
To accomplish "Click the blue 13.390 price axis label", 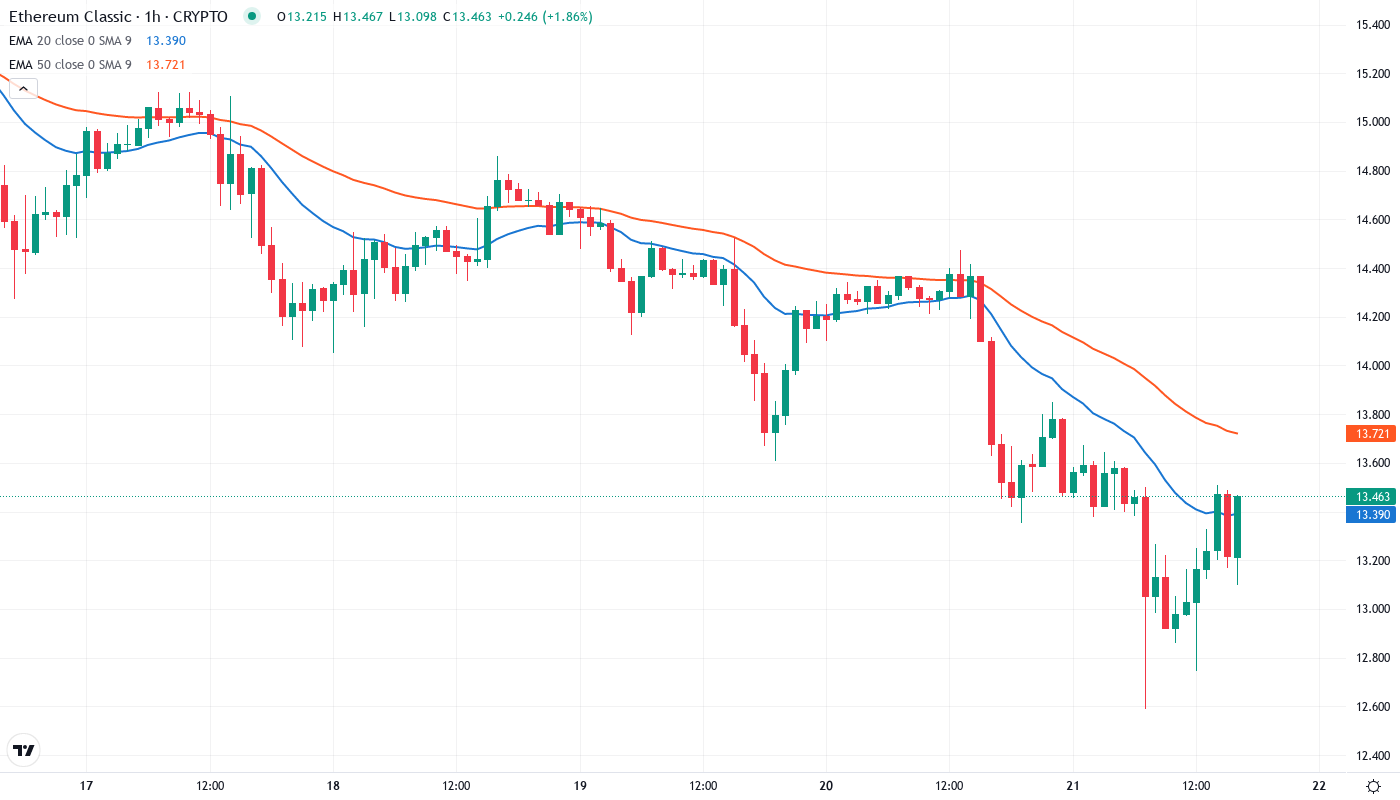I will 1370,514.
